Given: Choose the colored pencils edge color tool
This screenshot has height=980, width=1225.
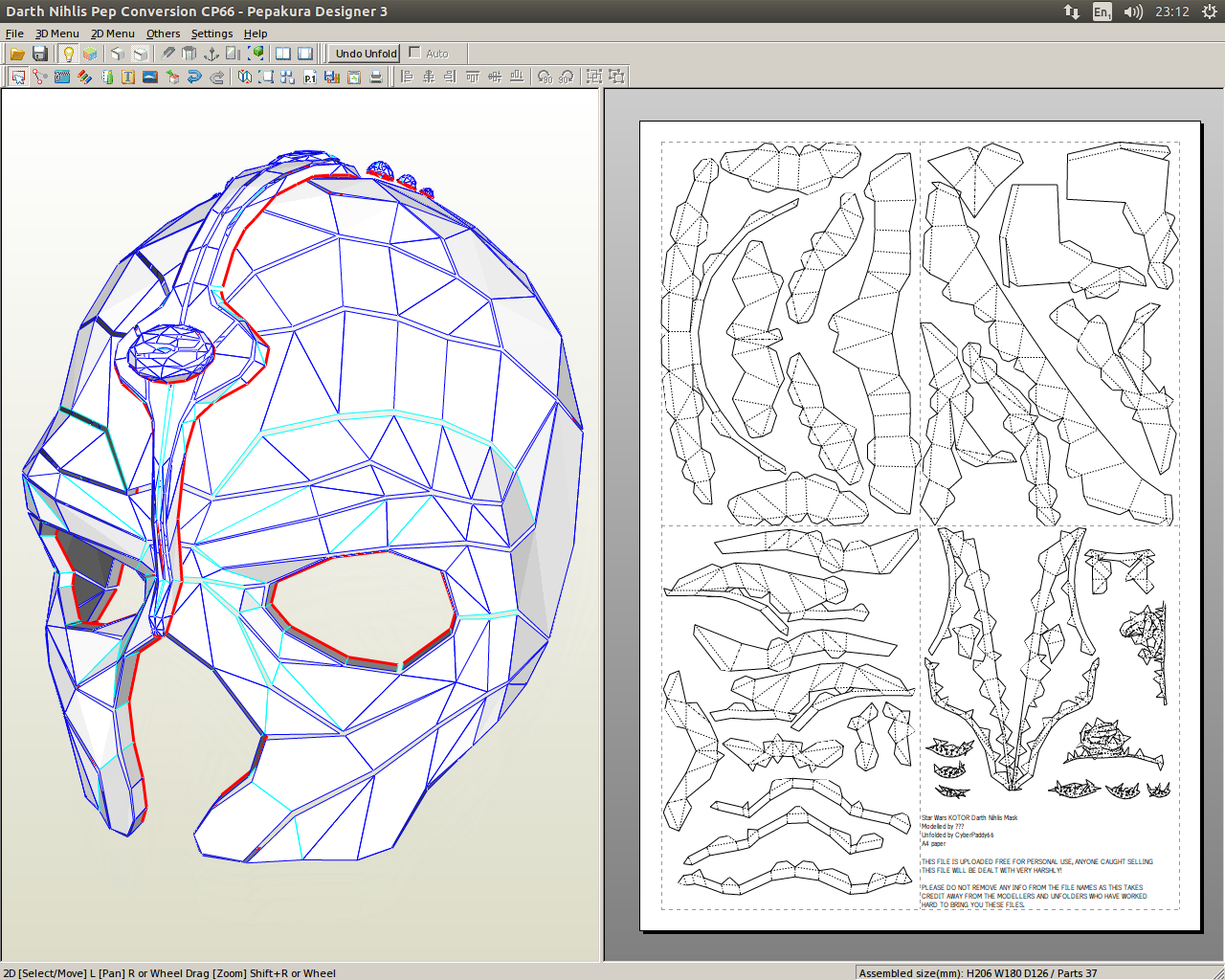Looking at the screenshot, I should click(x=84, y=77).
